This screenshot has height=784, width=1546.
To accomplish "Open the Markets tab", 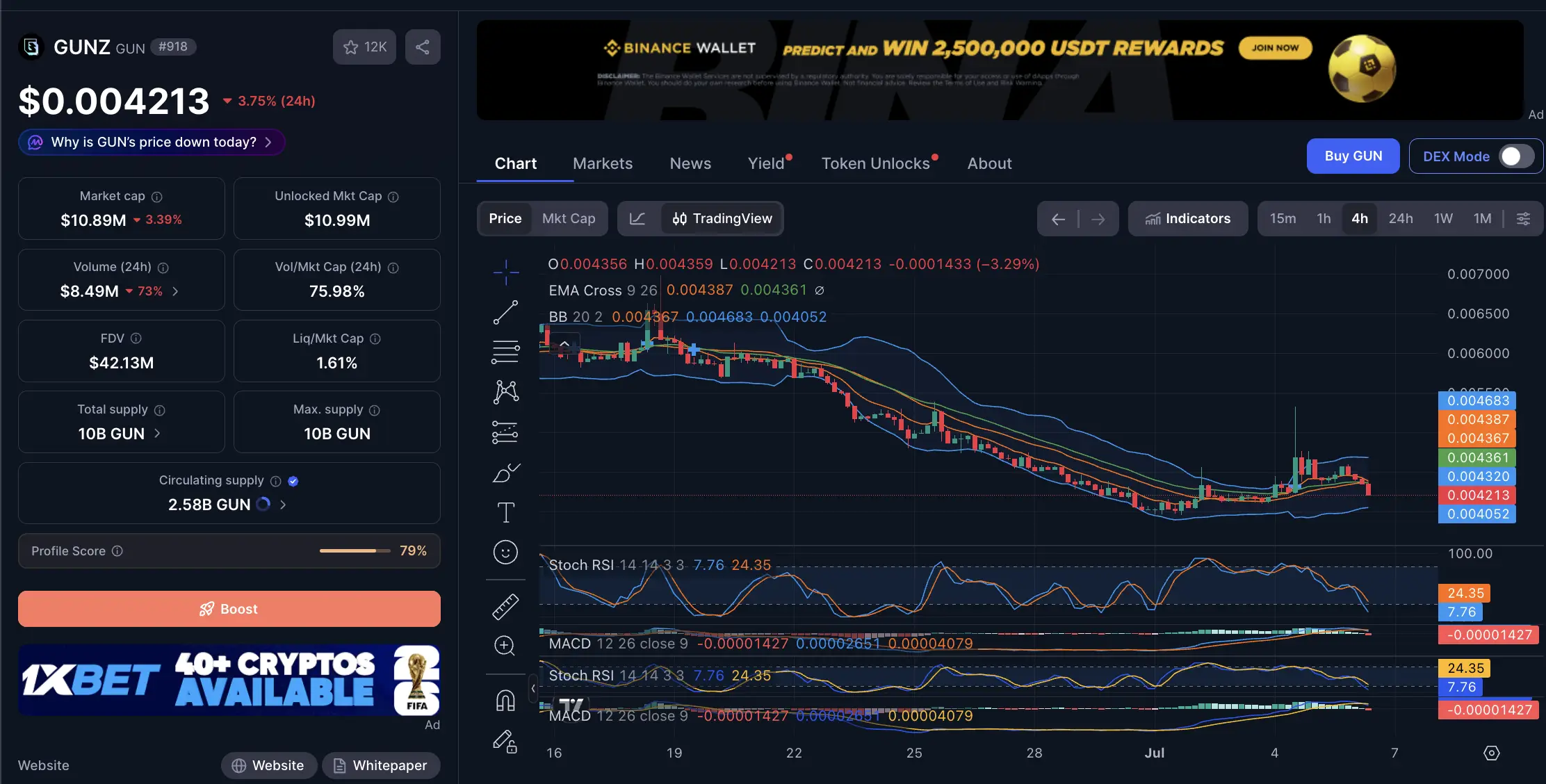I will (603, 164).
